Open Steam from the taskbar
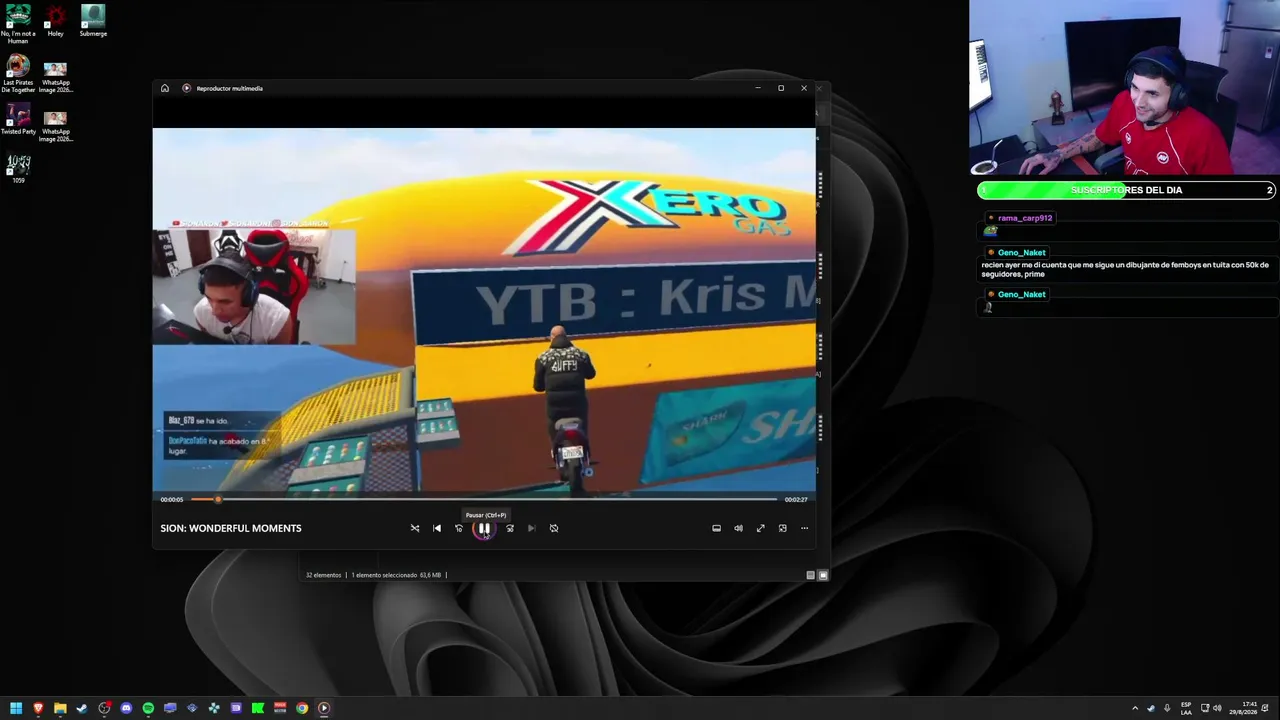The image size is (1280, 720). pos(82,708)
